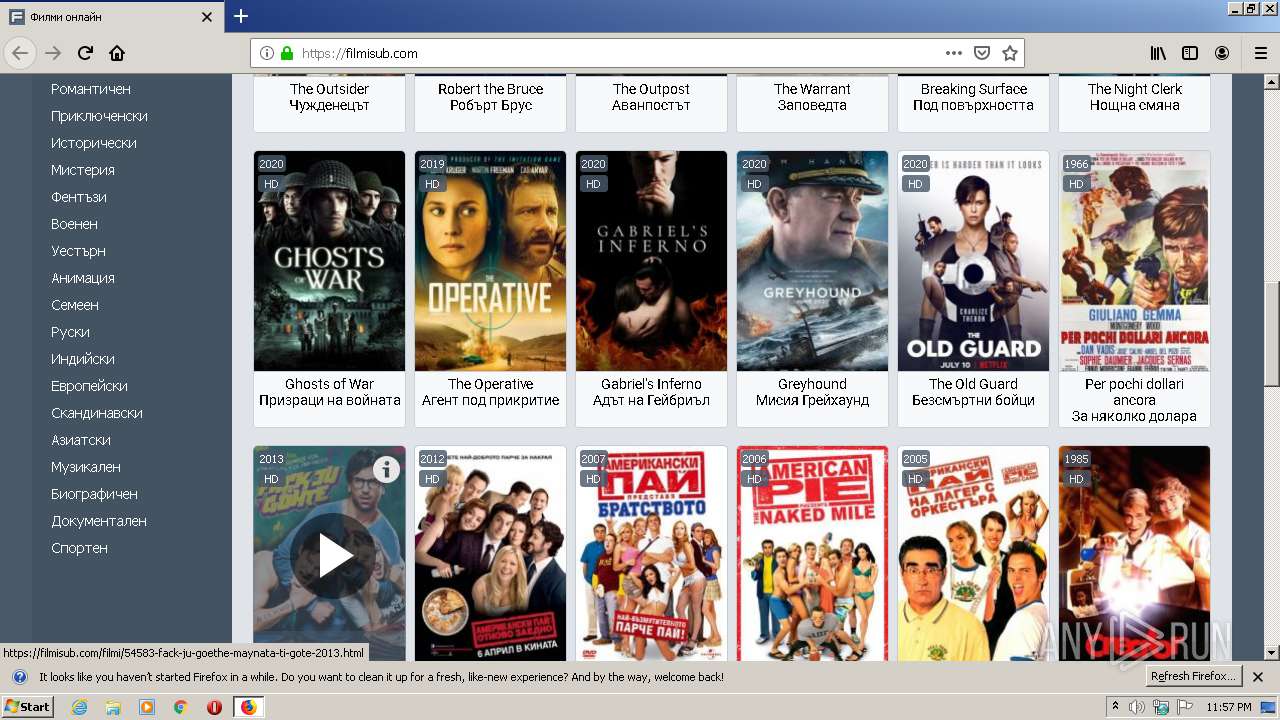Open a new tab with plus button
The width and height of the screenshot is (1280, 720).
pyautogui.click(x=241, y=16)
